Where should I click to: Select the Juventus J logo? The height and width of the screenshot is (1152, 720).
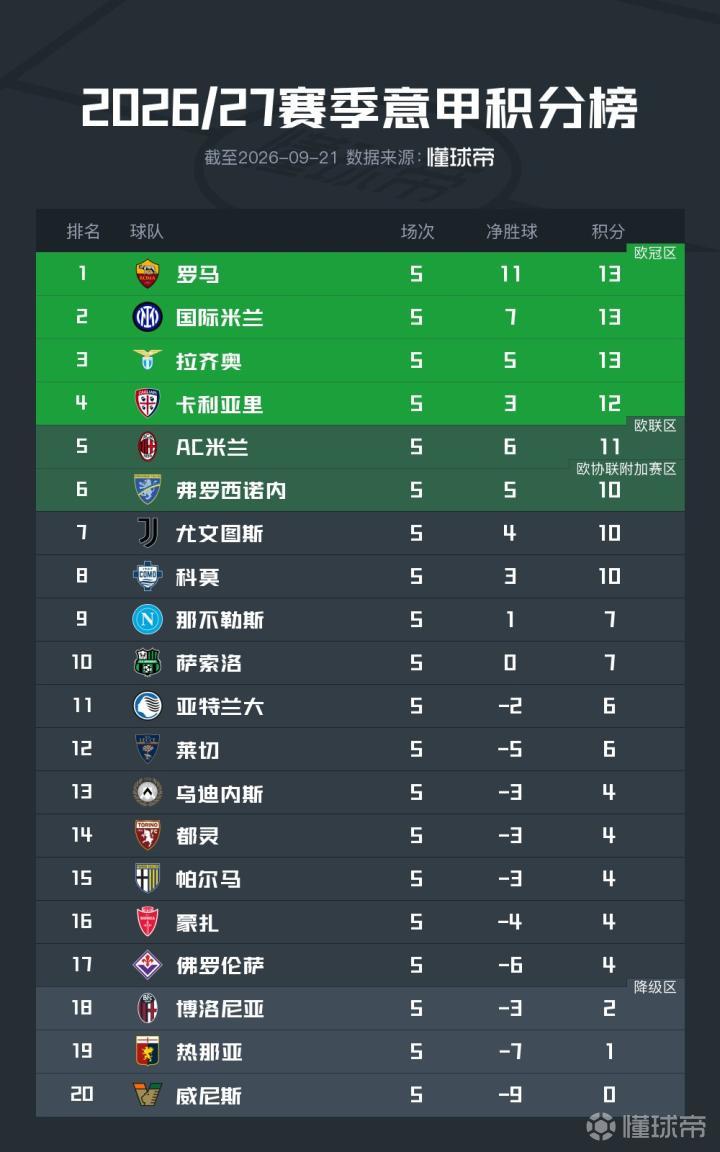[148, 533]
